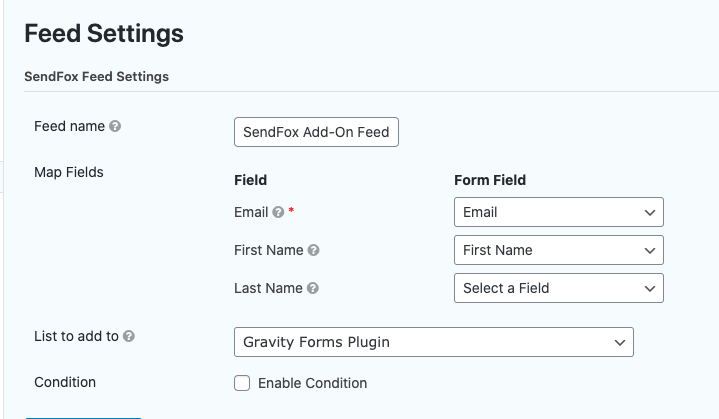Click the help icon beside Feed name
719x419 pixels.
[x=115, y=126]
